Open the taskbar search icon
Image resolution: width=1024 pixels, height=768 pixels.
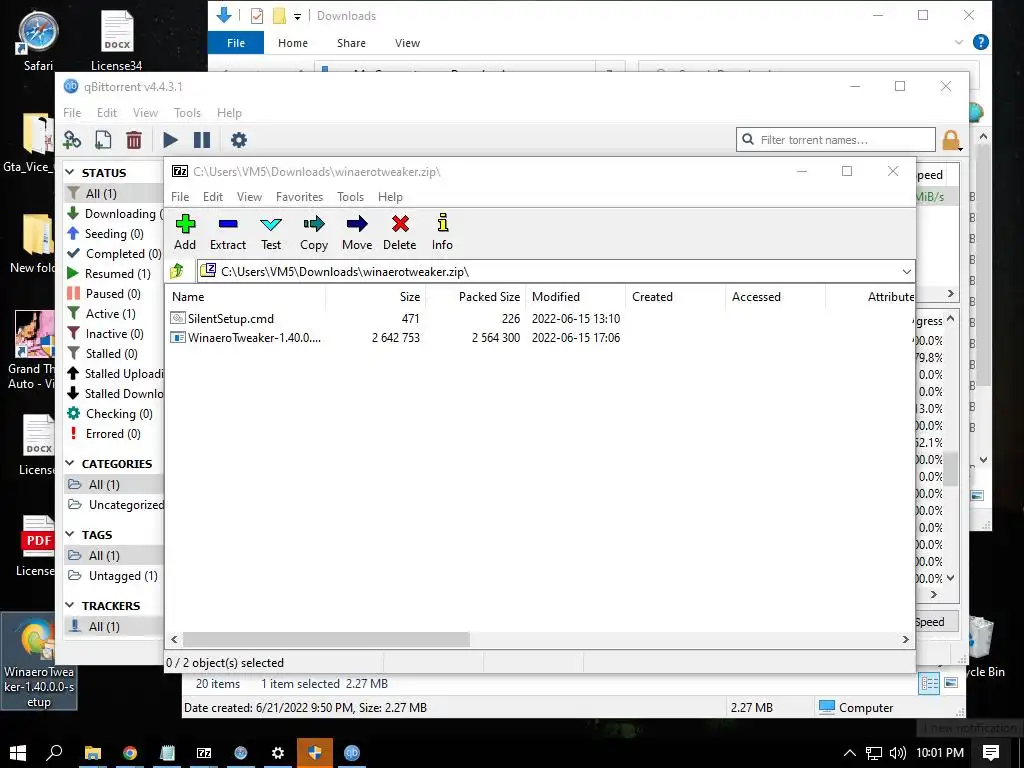(x=54, y=752)
